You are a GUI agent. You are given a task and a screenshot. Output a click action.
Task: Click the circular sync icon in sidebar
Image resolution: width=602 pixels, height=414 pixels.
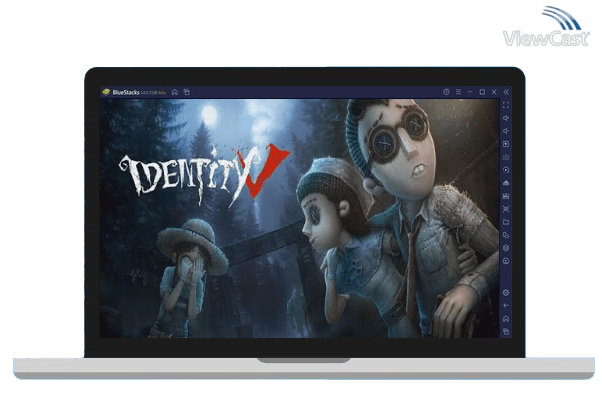coord(506,170)
